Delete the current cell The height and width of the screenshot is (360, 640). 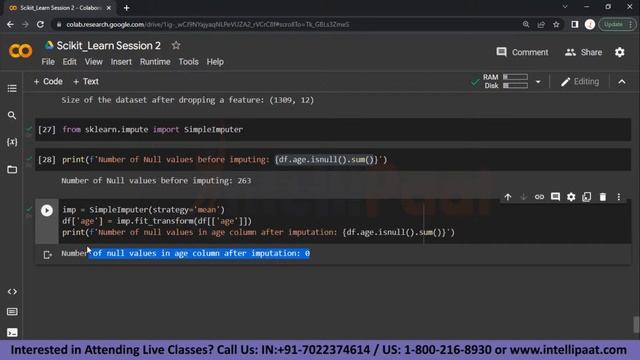point(603,197)
